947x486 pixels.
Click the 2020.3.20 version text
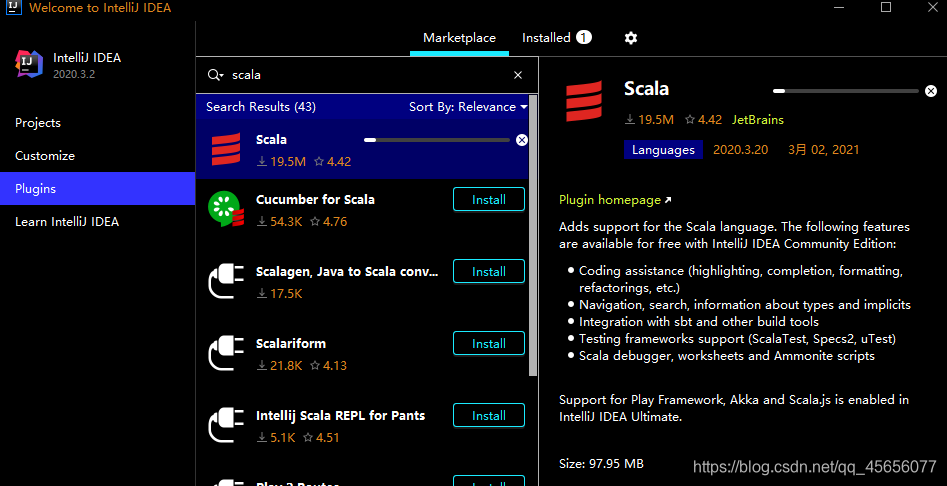(740, 150)
